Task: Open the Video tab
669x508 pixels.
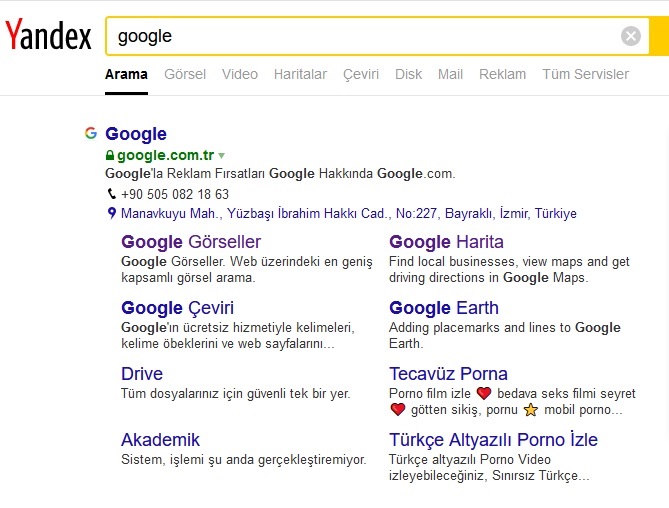Action: pos(240,74)
